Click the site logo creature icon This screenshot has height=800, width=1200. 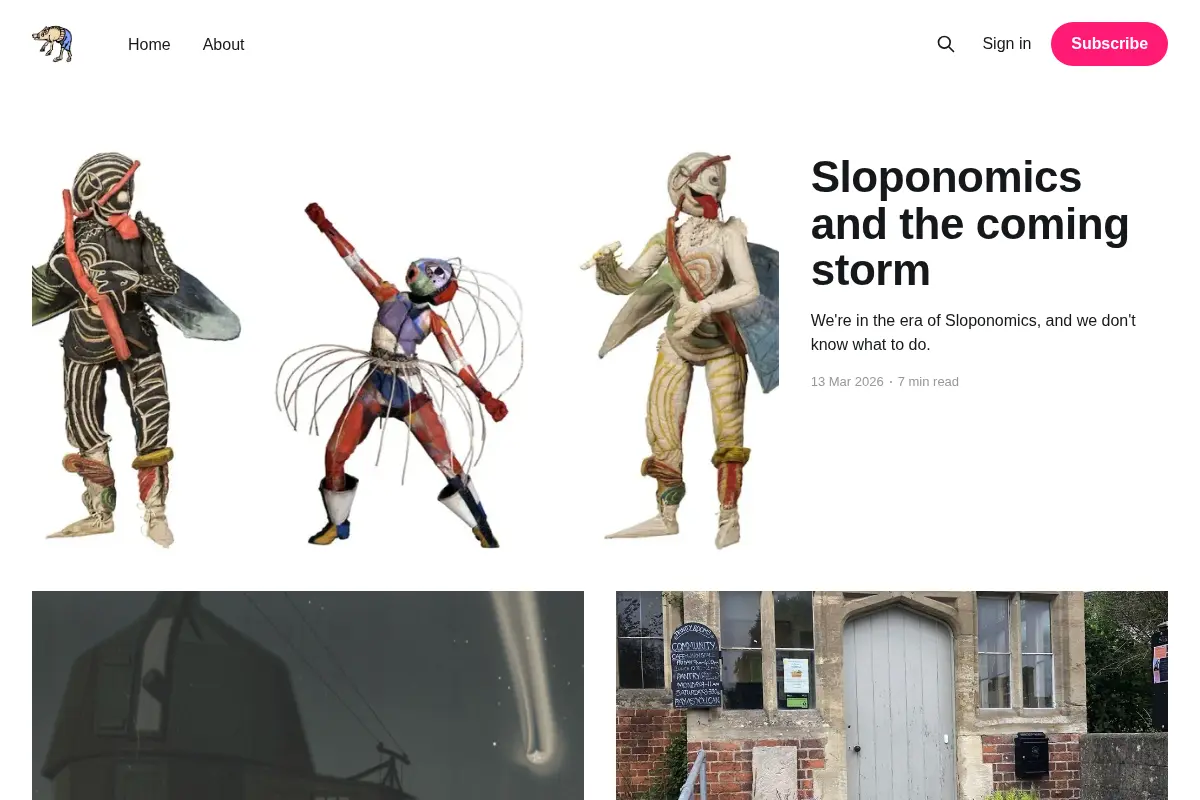coord(53,44)
